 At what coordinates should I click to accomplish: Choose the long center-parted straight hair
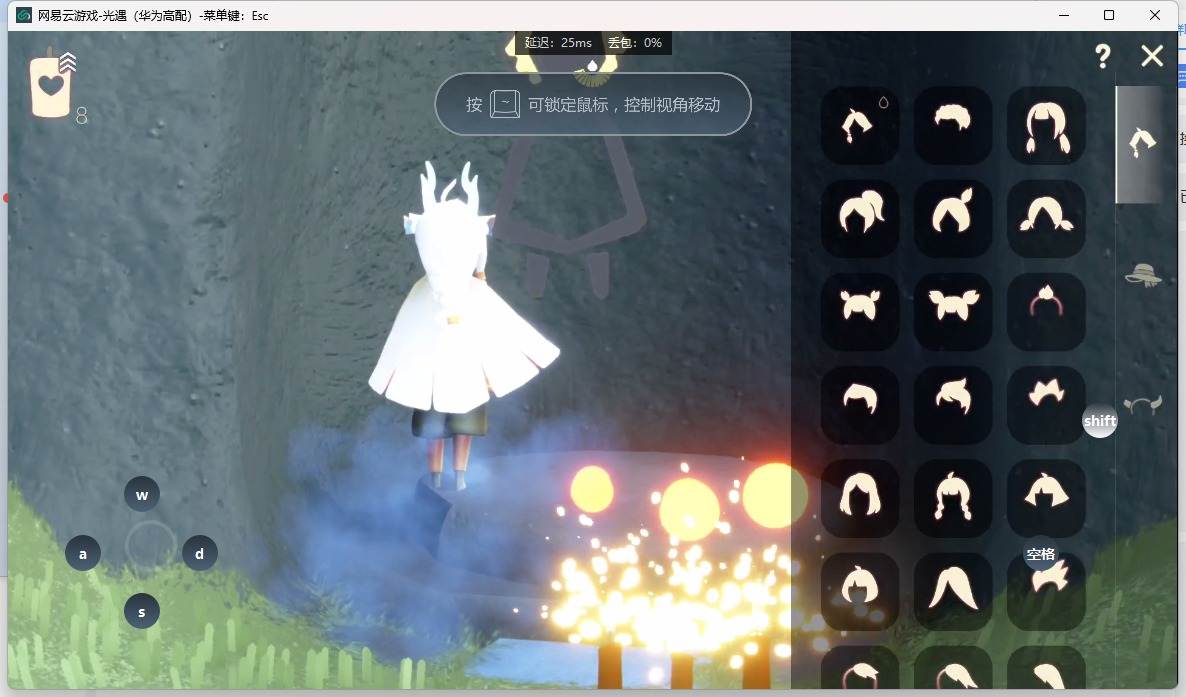952,591
